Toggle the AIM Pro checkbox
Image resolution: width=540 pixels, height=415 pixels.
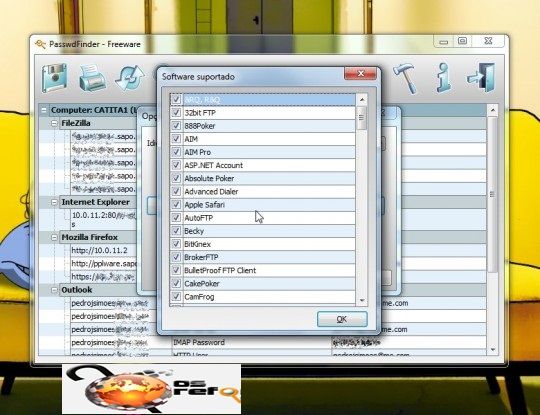click(x=176, y=152)
